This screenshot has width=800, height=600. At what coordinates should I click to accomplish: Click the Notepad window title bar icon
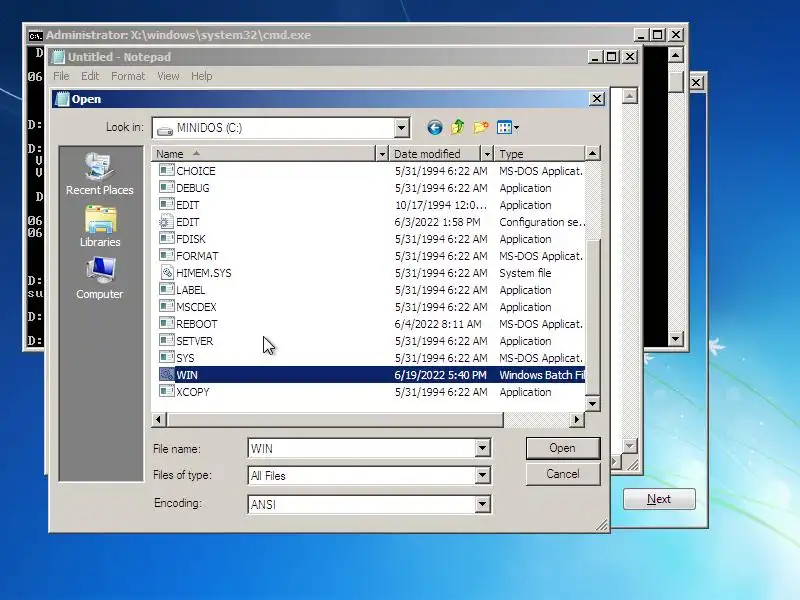[x=59, y=57]
